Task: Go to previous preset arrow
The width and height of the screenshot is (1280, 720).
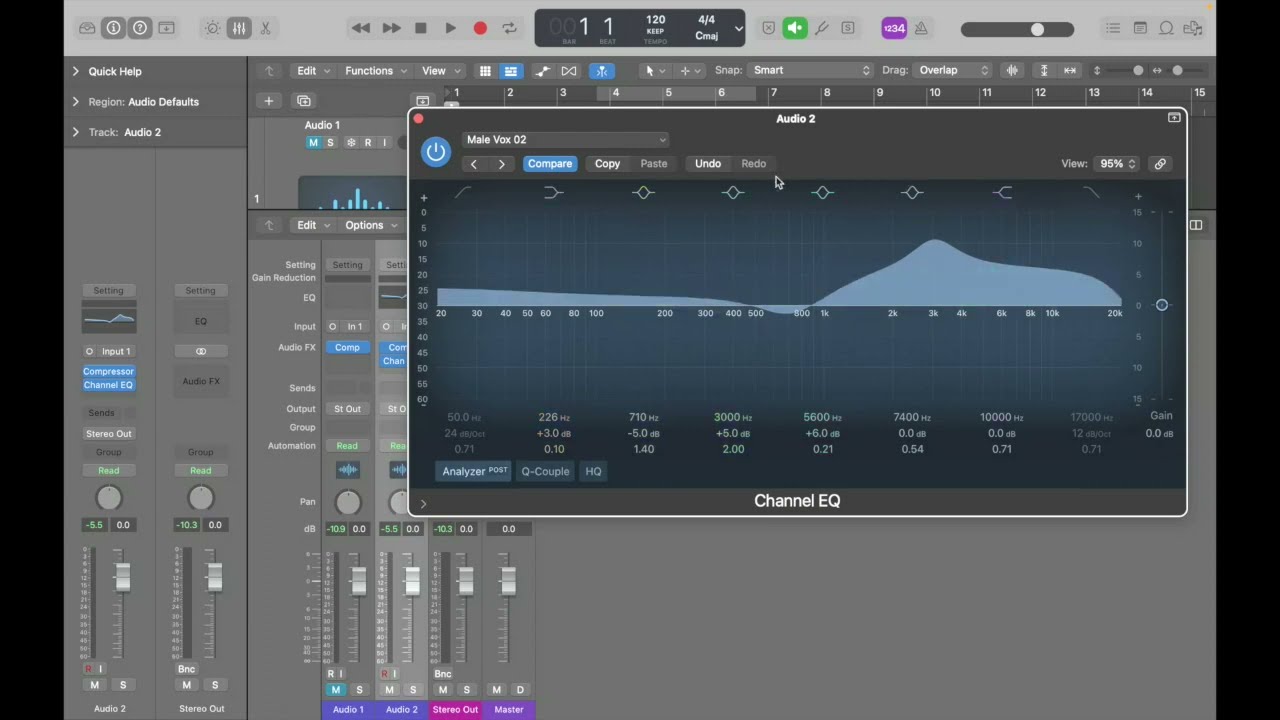Action: tap(474, 164)
